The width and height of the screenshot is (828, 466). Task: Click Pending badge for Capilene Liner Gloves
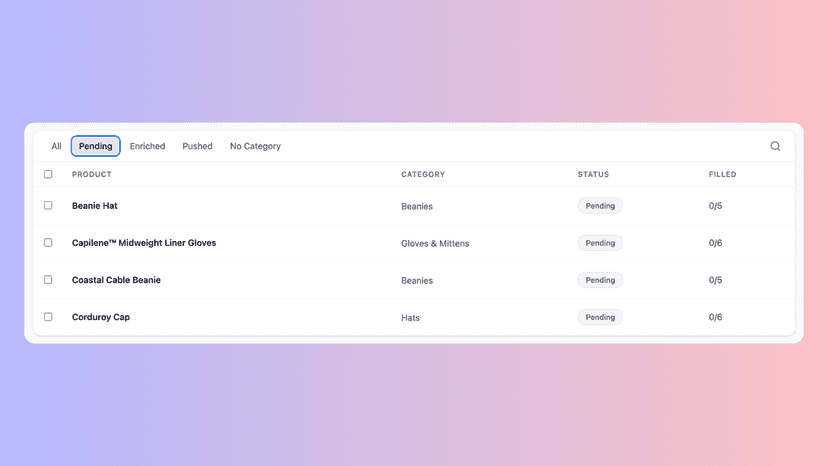(x=600, y=243)
